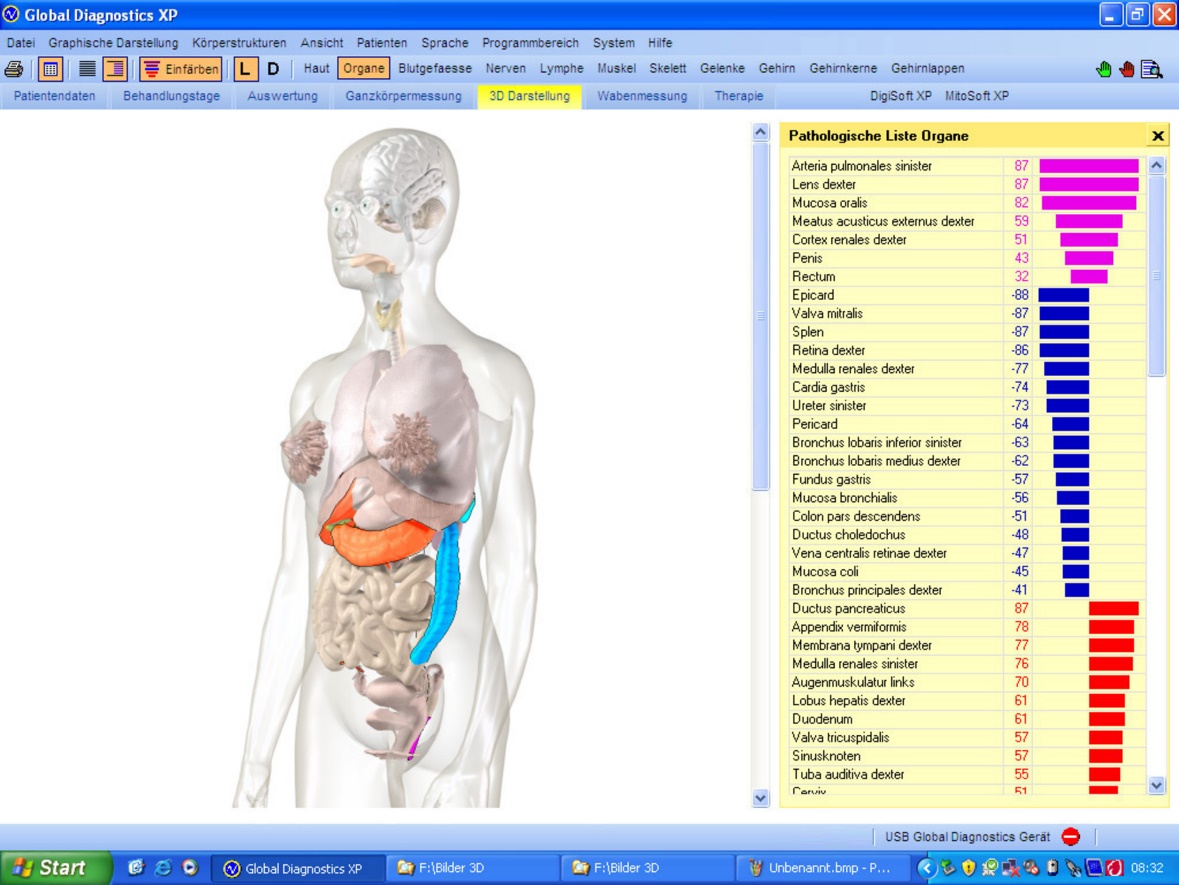The image size is (1179, 885).
Task: Open the Körperstrukturen menu
Action: [239, 43]
